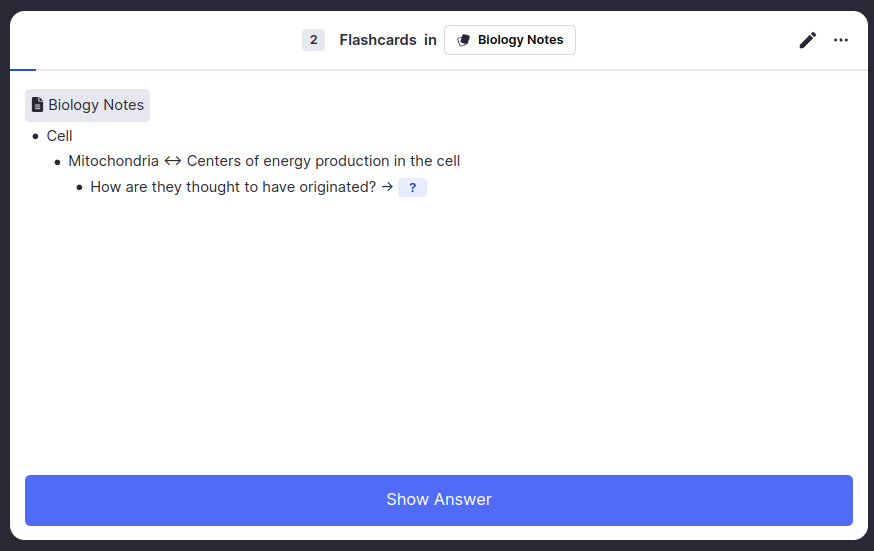
Task: Select the Cell outline item
Action: click(x=60, y=136)
